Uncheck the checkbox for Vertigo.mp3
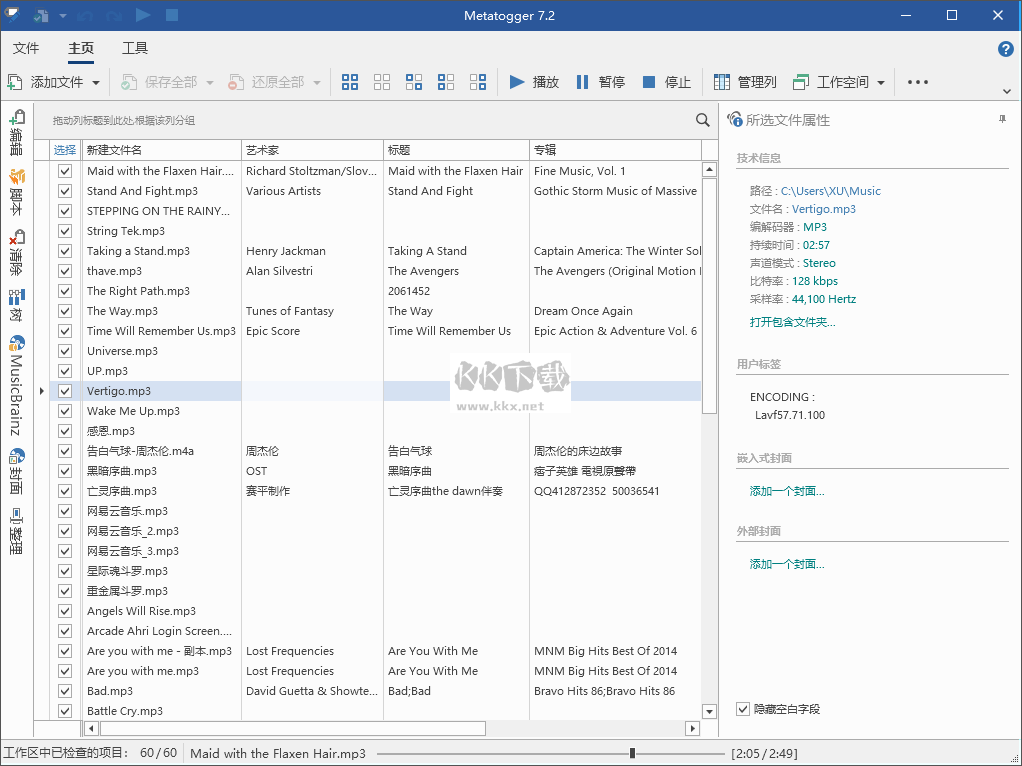Screen dimensions: 1022x766 [65, 391]
